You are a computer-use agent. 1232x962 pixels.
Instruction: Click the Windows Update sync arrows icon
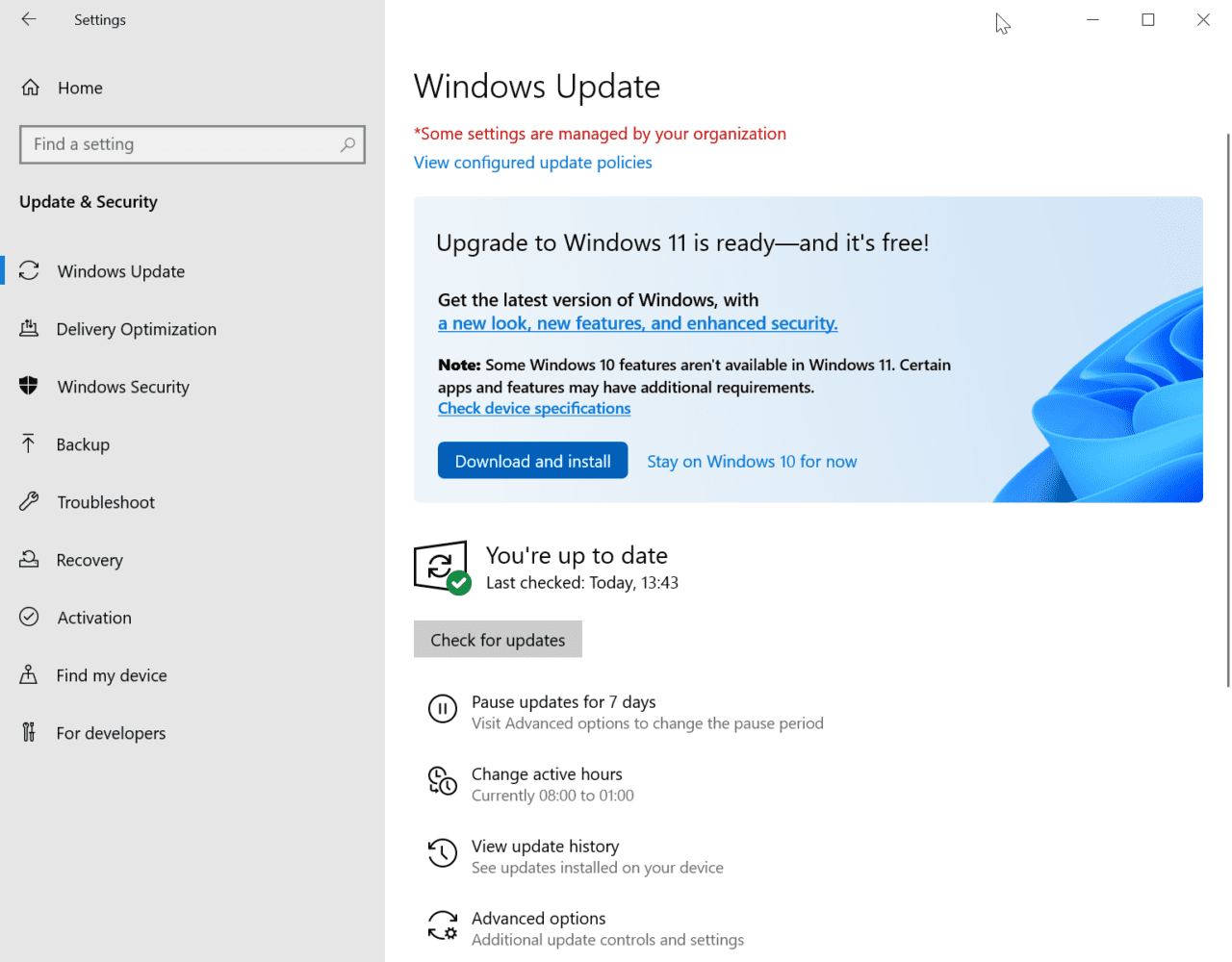coord(29,271)
